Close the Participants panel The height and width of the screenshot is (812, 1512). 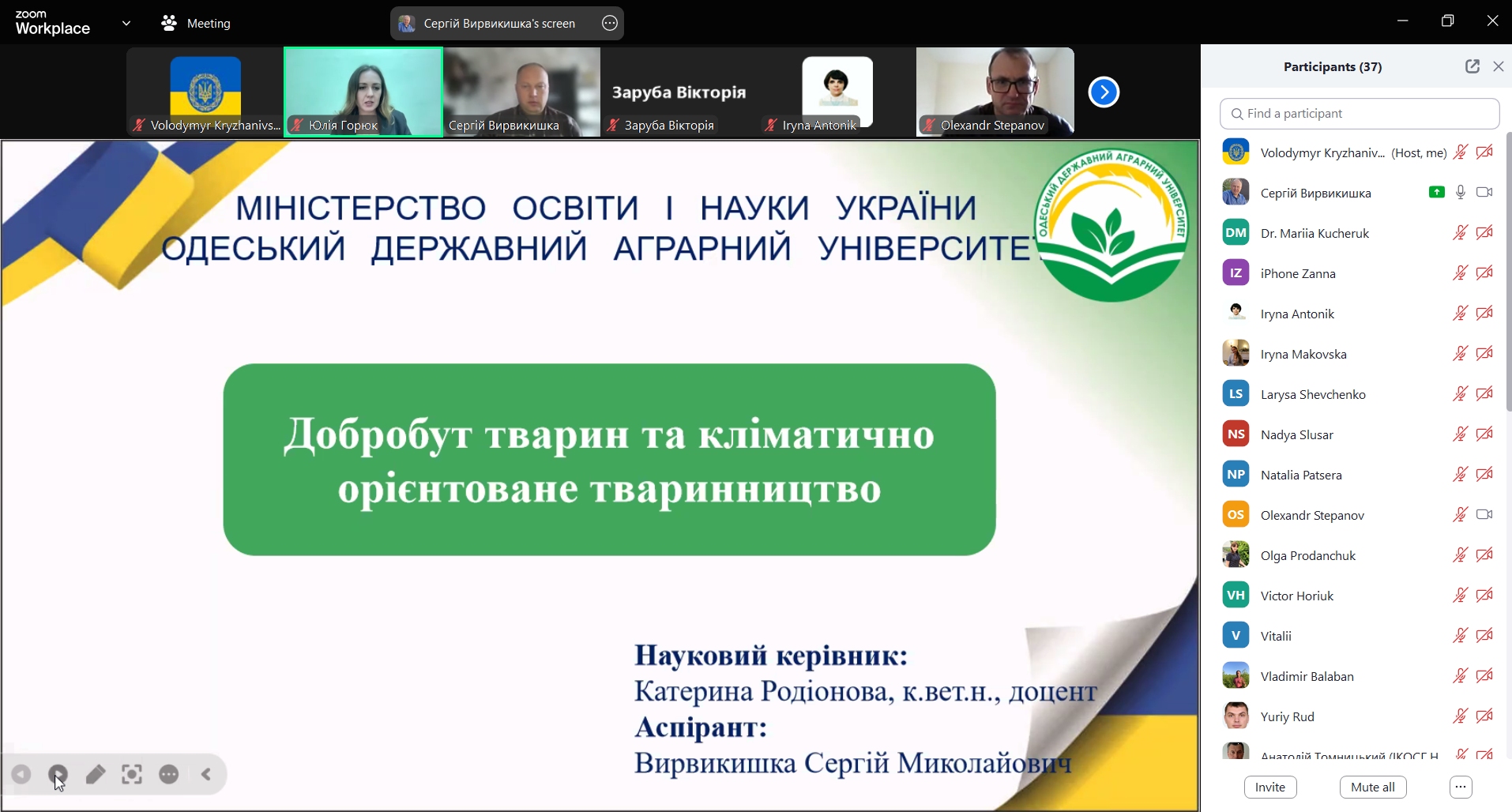click(x=1499, y=67)
